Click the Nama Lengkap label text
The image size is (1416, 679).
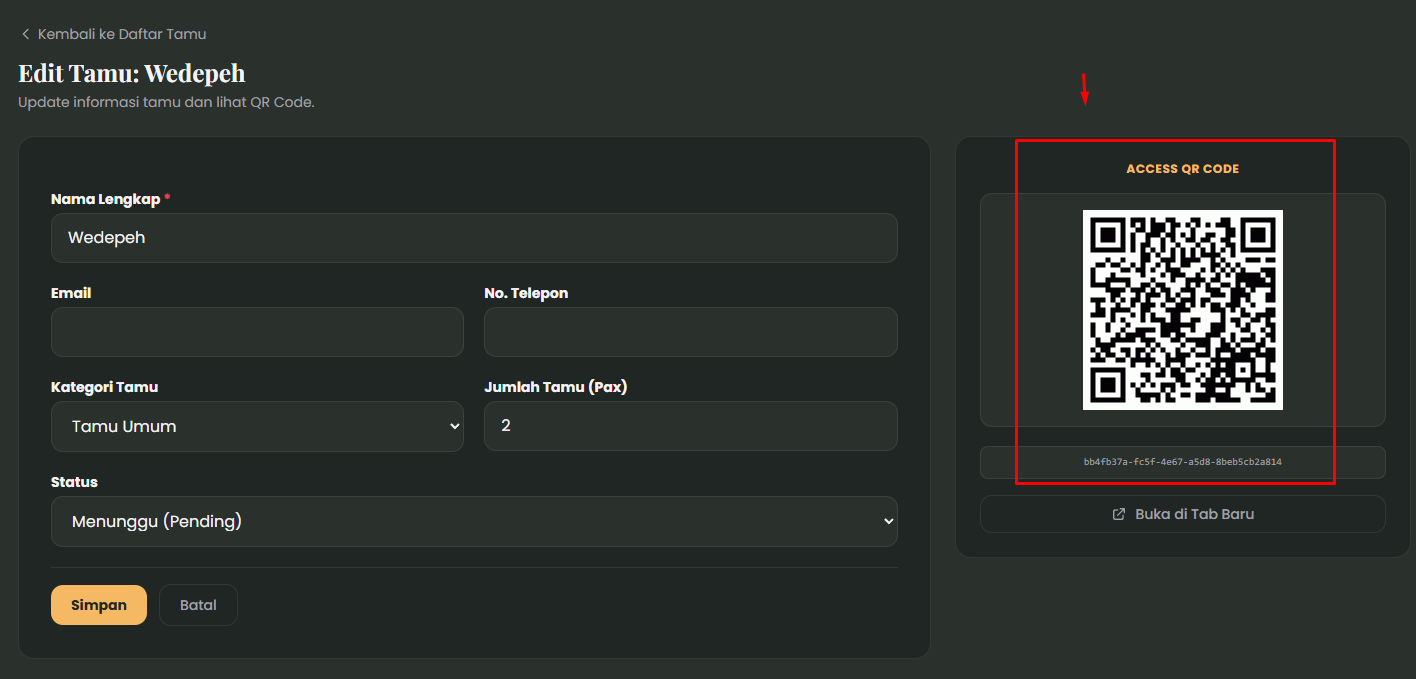pyautogui.click(x=105, y=199)
